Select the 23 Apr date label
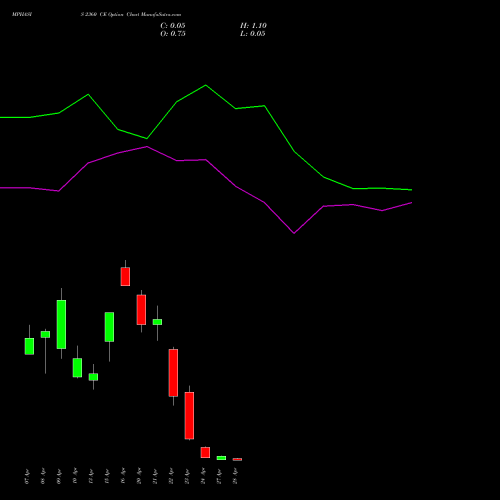This screenshot has height=500, width=500. pyautogui.click(x=187, y=476)
